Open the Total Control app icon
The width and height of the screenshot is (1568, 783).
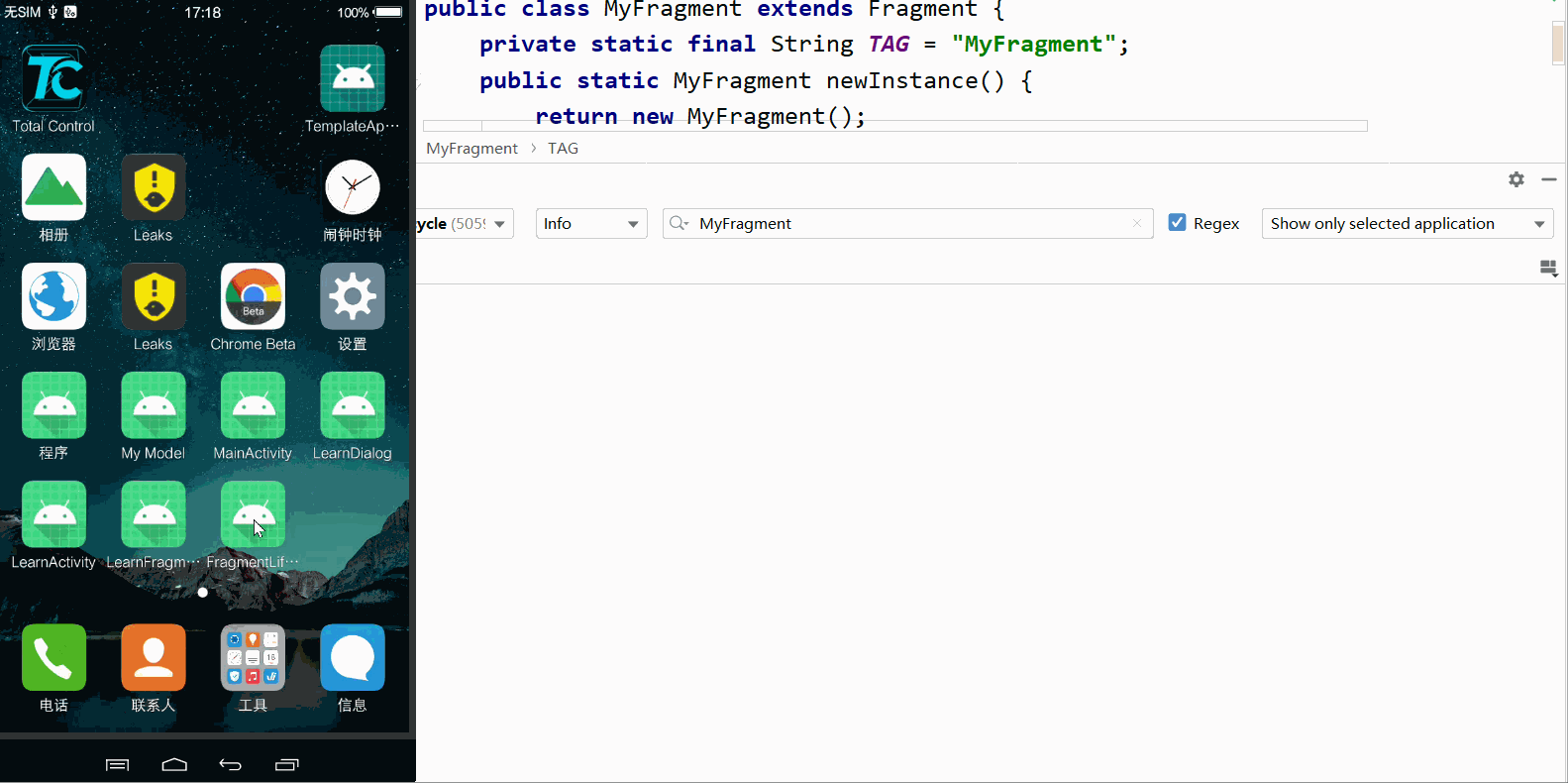click(53, 79)
